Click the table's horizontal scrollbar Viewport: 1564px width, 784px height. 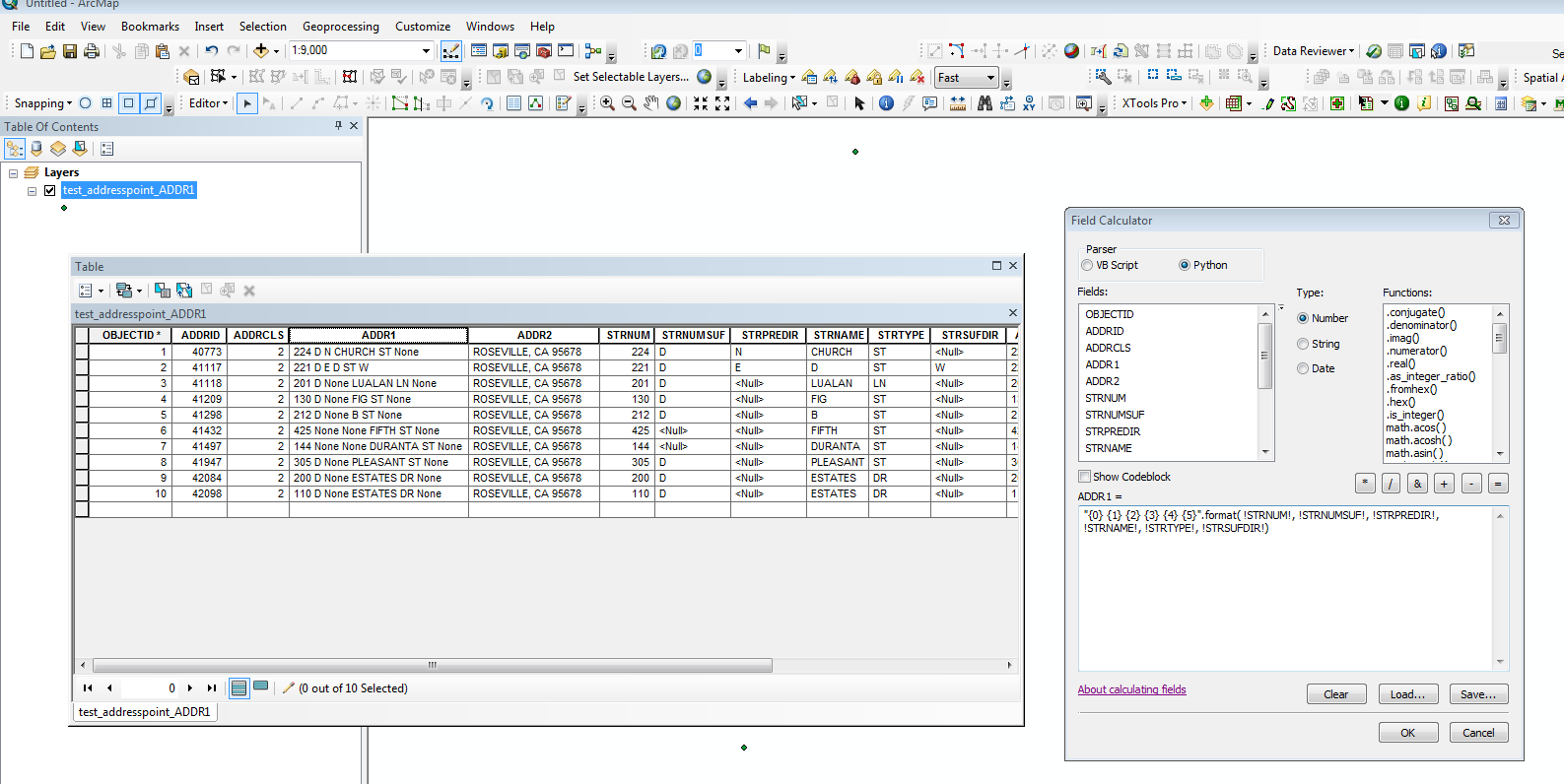(x=432, y=666)
